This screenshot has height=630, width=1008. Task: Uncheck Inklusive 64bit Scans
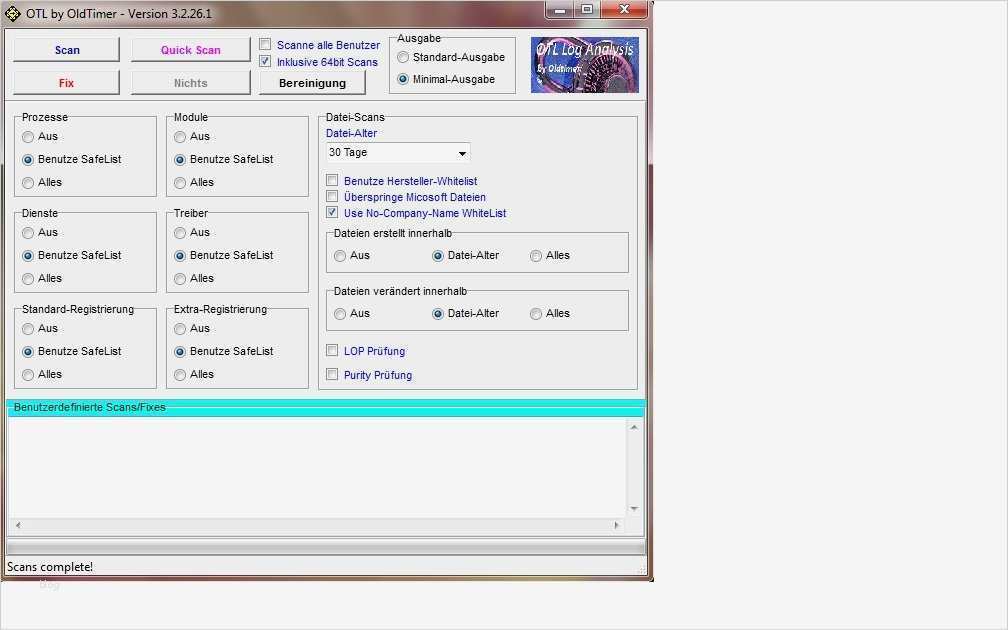click(265, 61)
